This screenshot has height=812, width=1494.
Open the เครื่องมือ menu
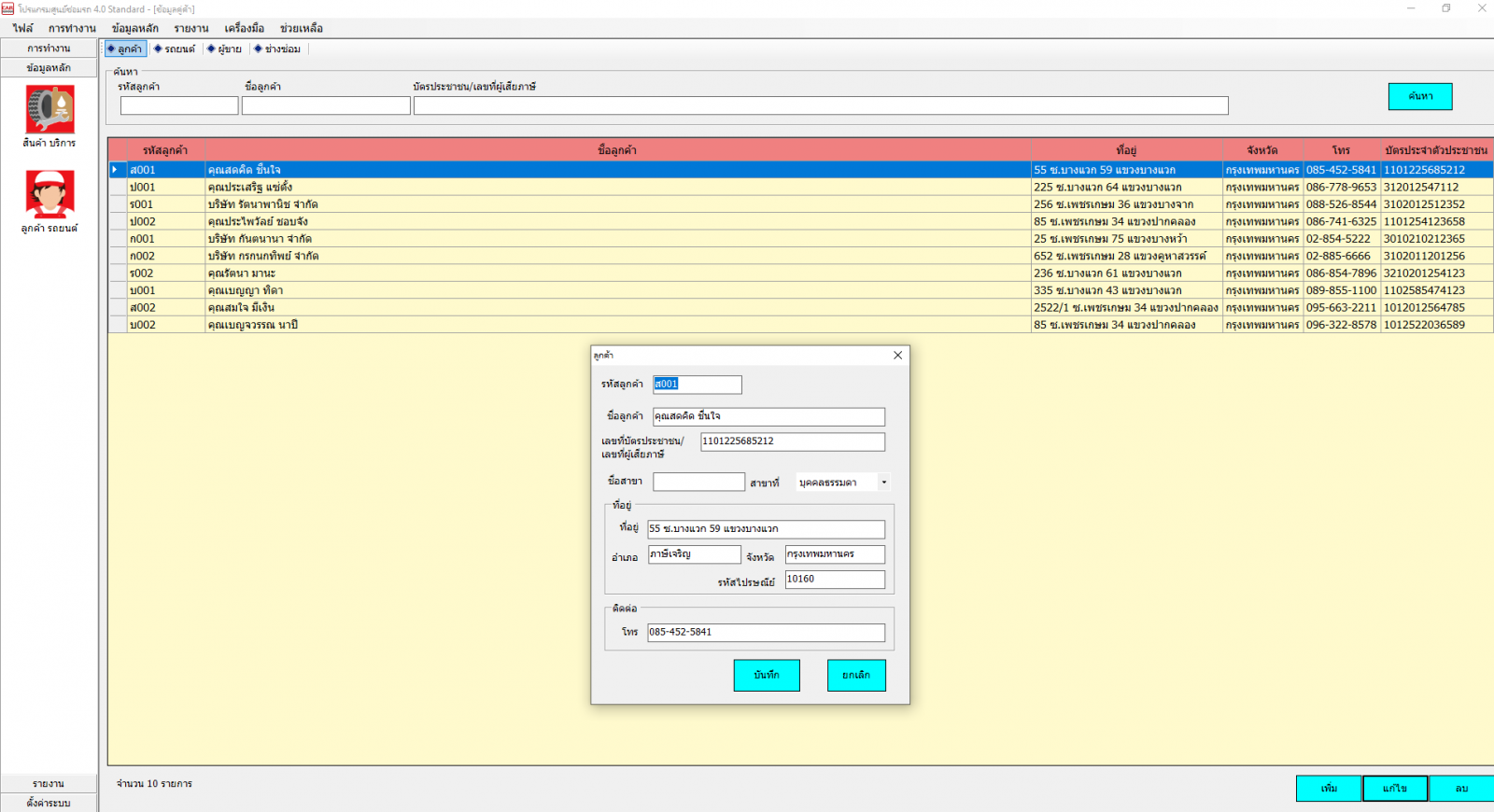pos(245,28)
